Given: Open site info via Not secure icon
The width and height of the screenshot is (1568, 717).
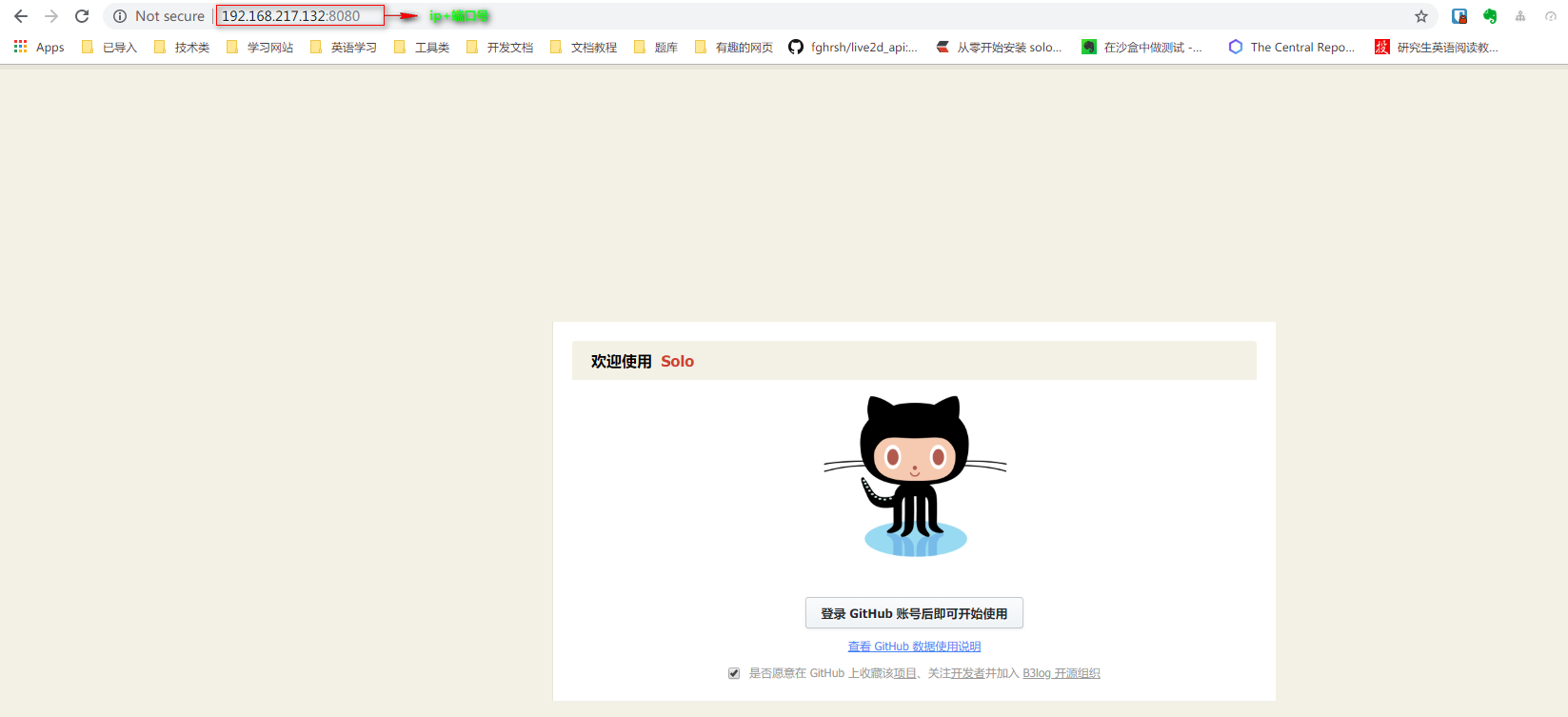Looking at the screenshot, I should click(x=120, y=16).
